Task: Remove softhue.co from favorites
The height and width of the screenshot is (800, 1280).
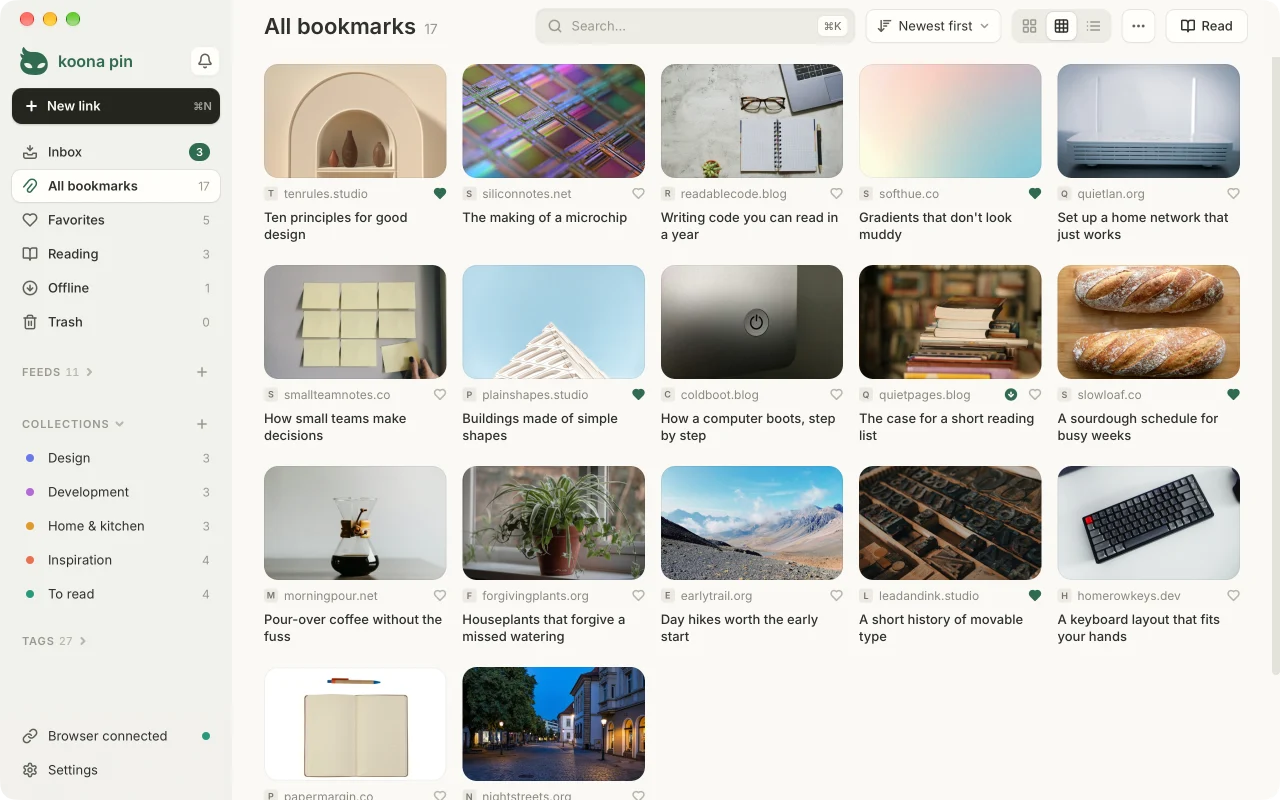Action: [x=1035, y=194]
